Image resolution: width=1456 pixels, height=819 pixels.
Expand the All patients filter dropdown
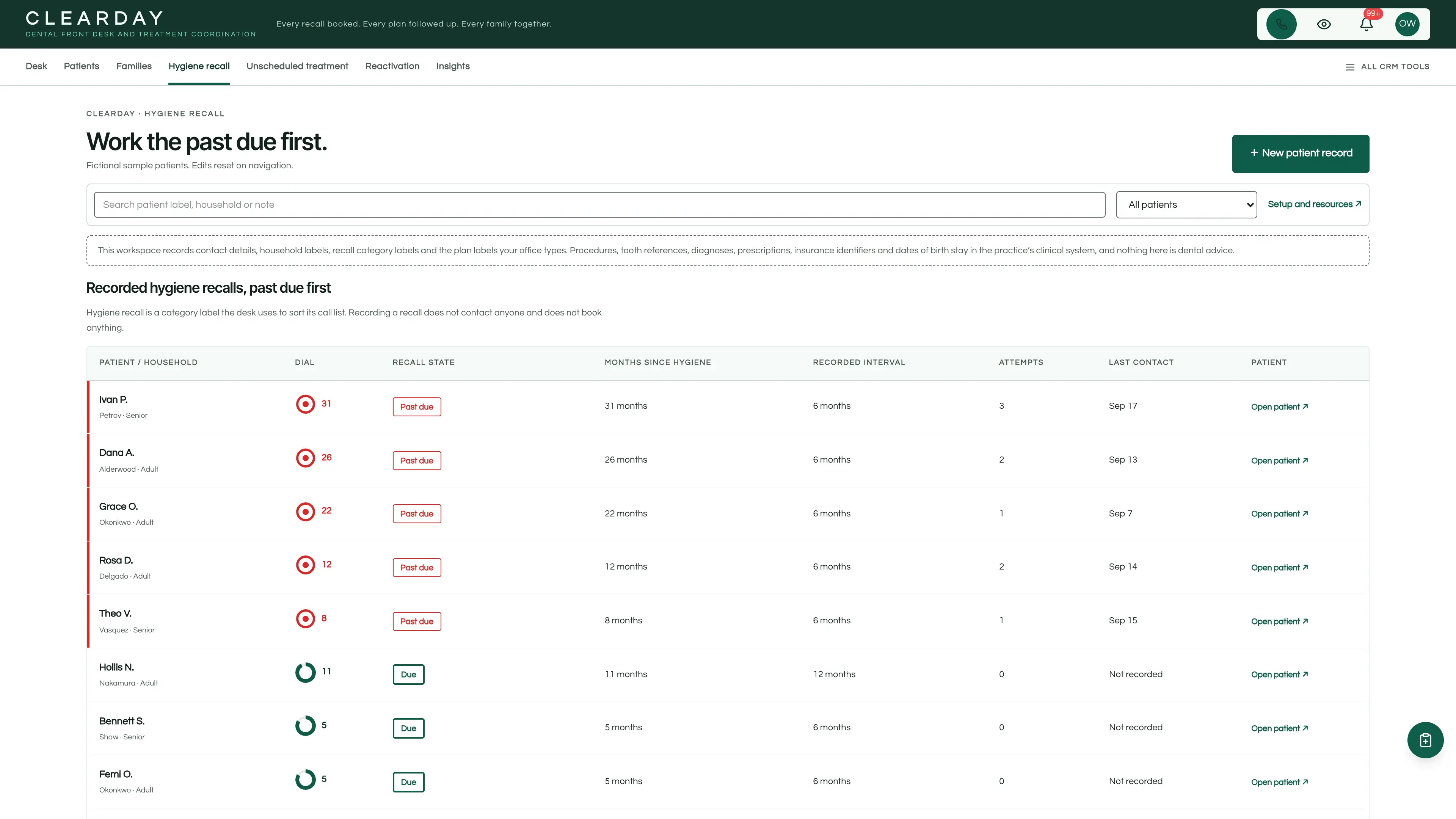[1186, 205]
